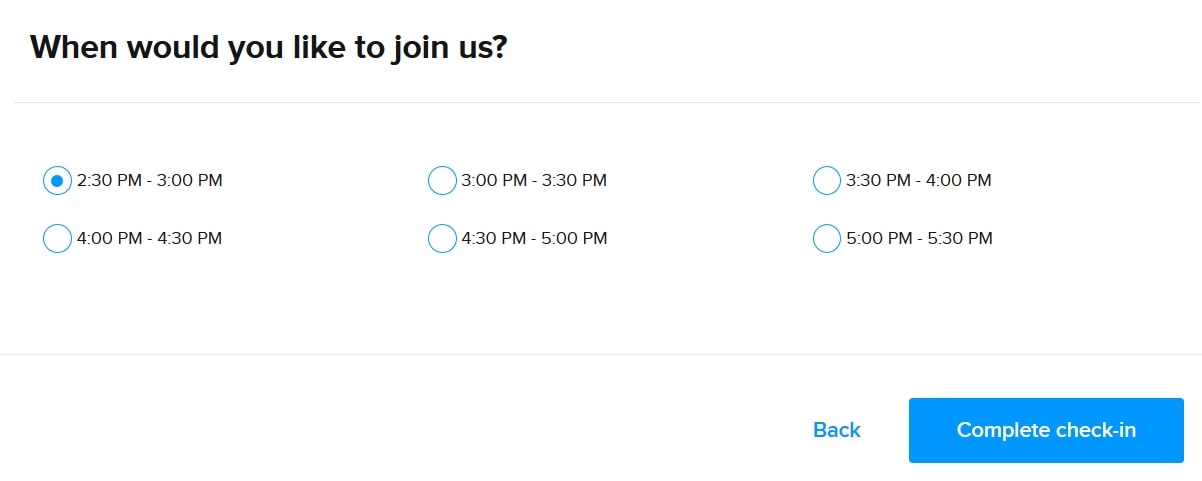Return to the previous check-in step
Image resolution: width=1202 pixels, height=481 pixels.
[837, 430]
